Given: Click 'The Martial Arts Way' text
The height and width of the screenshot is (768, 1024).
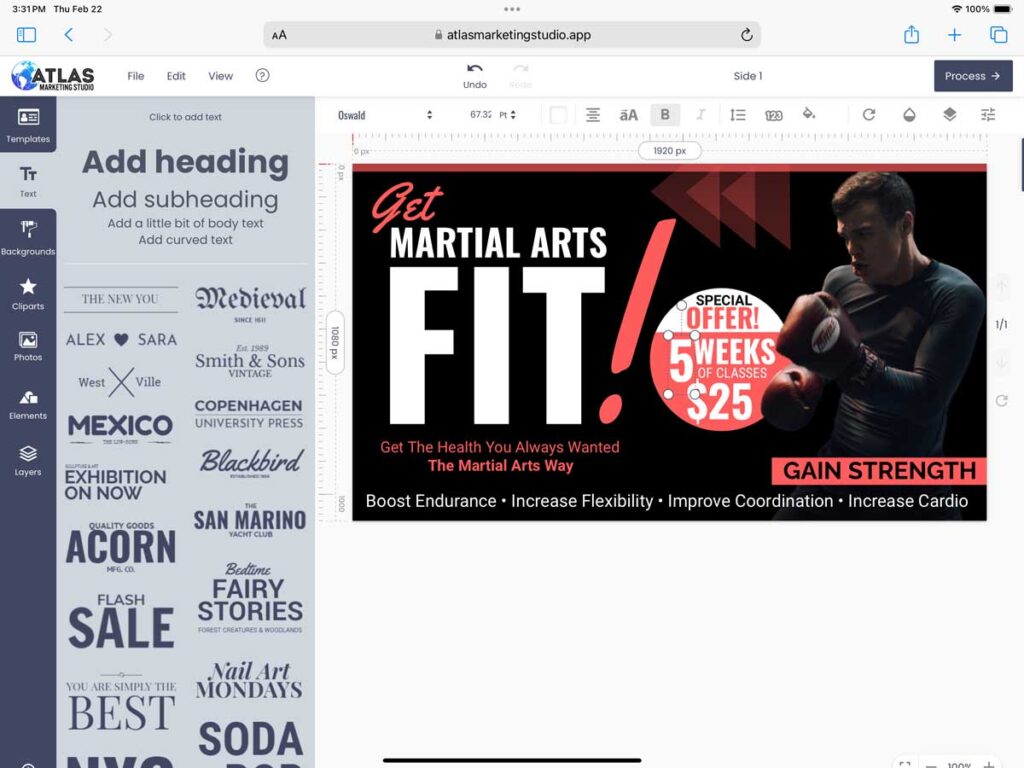Looking at the screenshot, I should (500, 466).
